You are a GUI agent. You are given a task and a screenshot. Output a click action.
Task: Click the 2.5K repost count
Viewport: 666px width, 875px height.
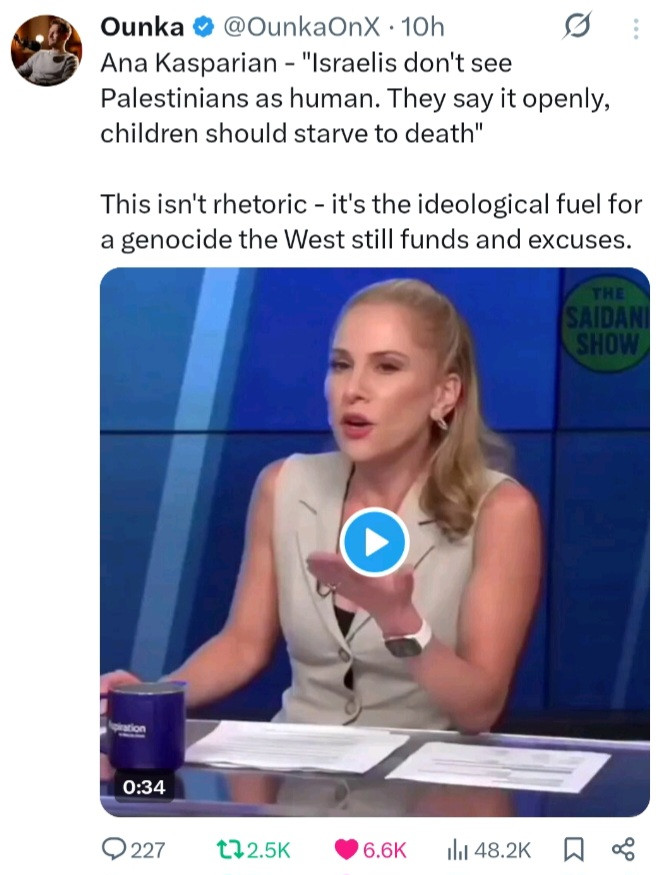coord(269,850)
